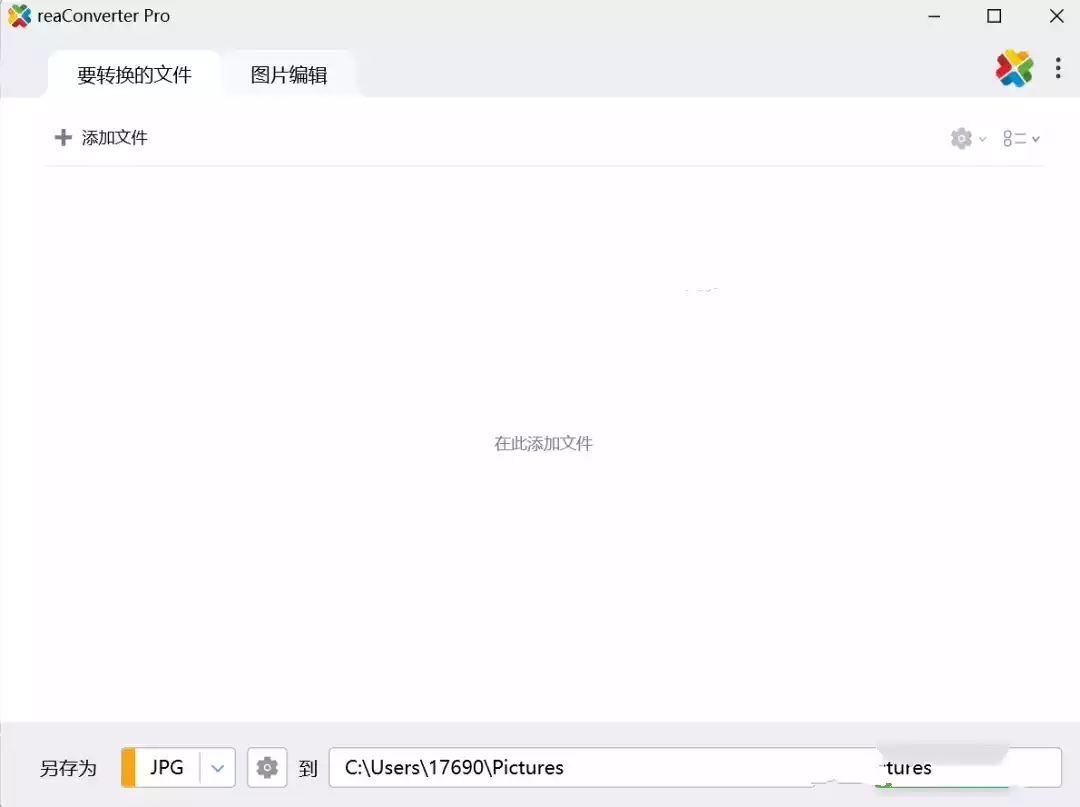Maximize the reaConverter Pro window
Viewport: 1080px width, 807px height.
(994, 16)
